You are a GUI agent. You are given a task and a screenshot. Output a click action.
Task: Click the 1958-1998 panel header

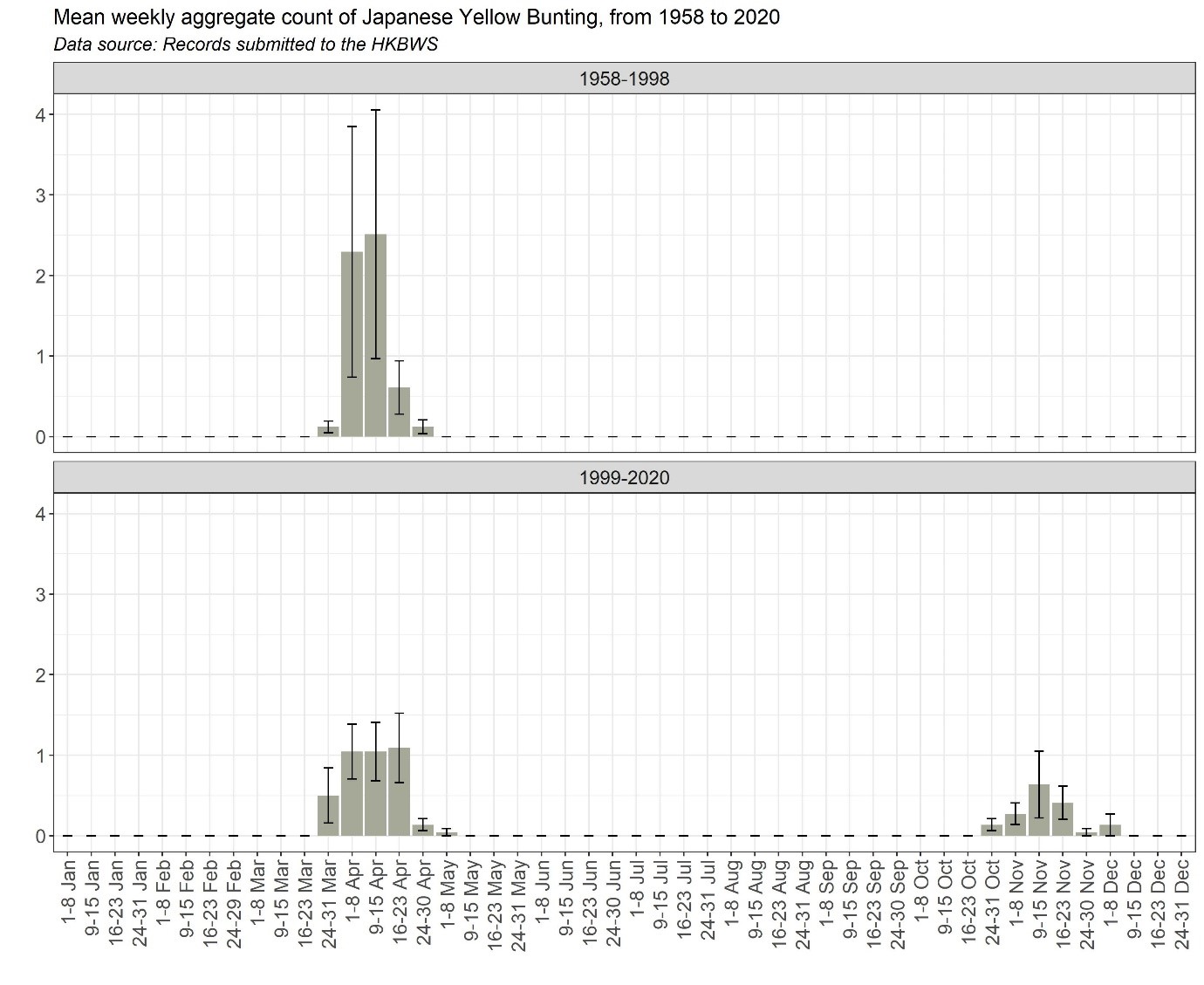(x=624, y=79)
